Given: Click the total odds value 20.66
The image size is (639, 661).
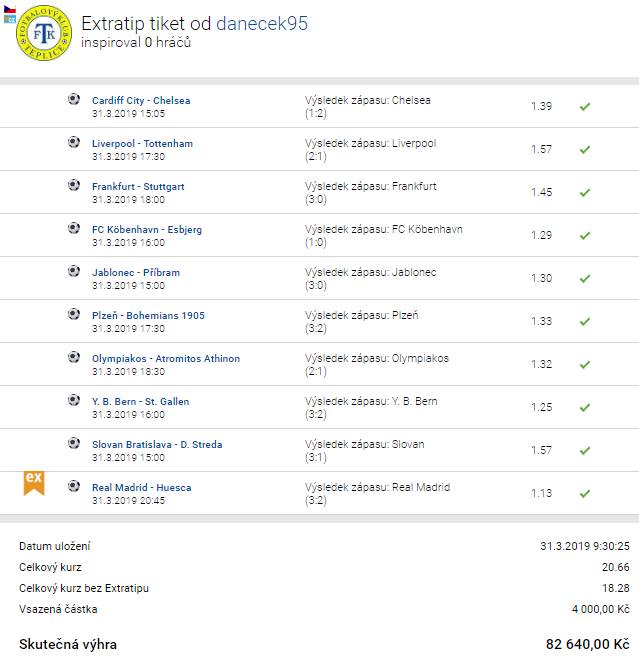Looking at the screenshot, I should click(615, 567).
